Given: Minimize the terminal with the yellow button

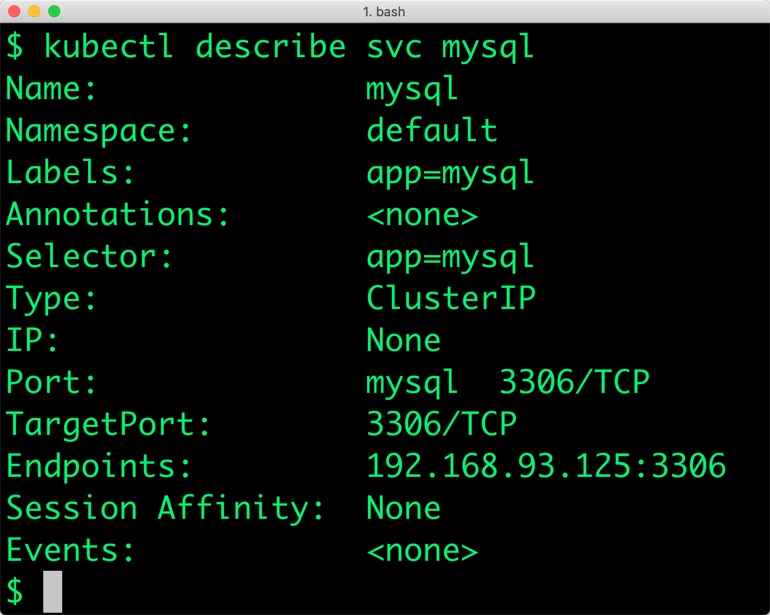Looking at the screenshot, I should (34, 11).
